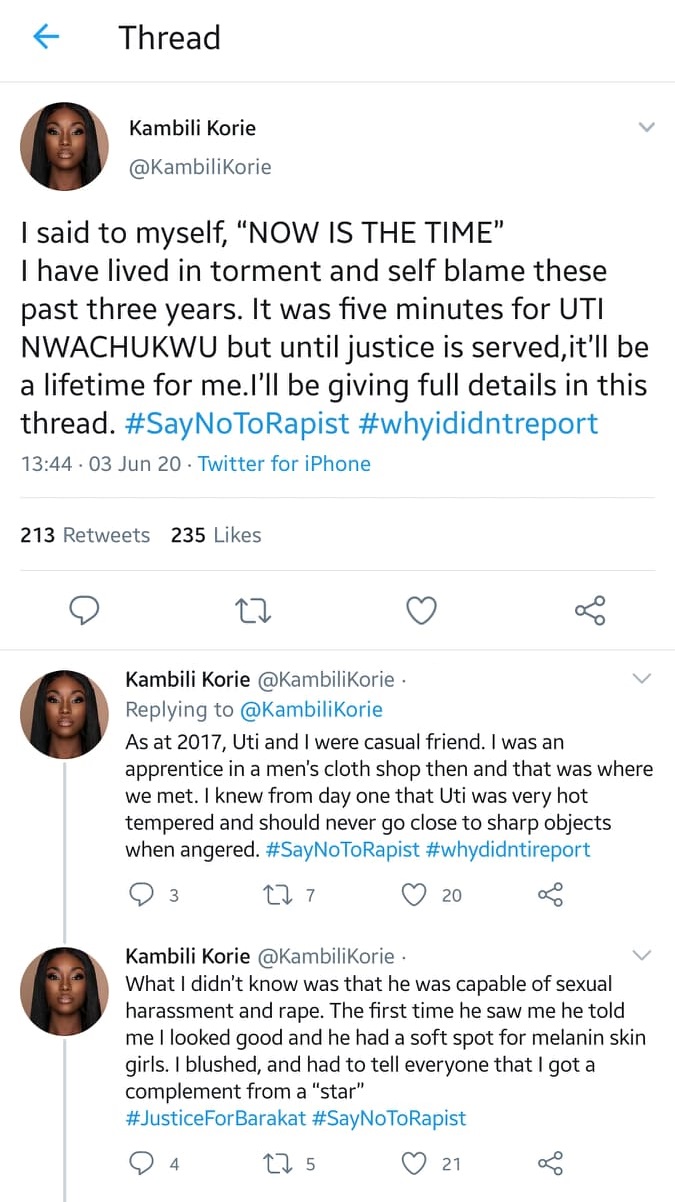Image resolution: width=675 pixels, height=1202 pixels.
Task: Open the main tweet's options chevron
Action: pyautogui.click(x=646, y=127)
